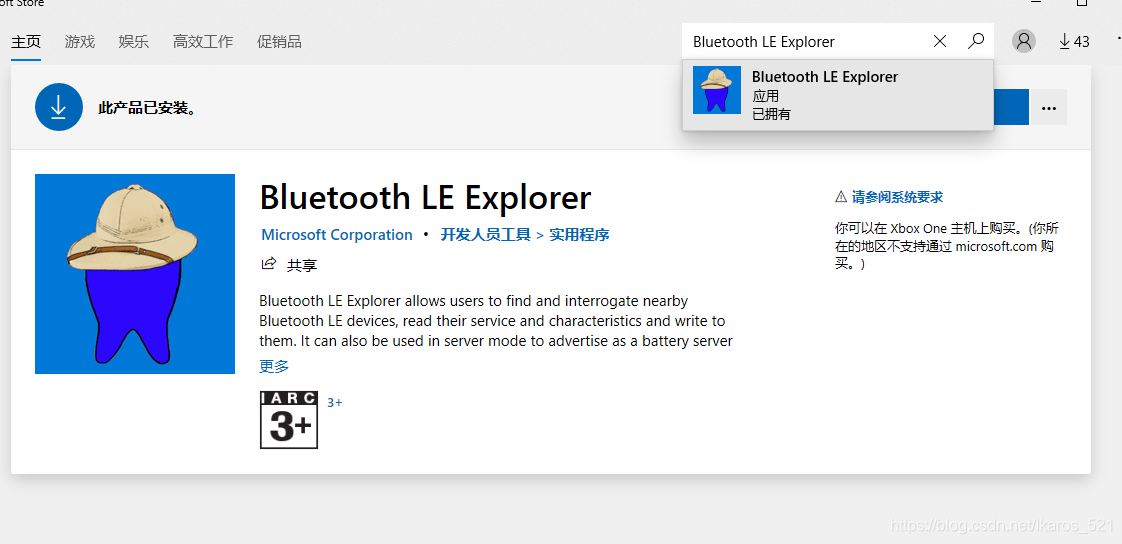Expand description with the 更多 link
This screenshot has height=544, width=1122.
point(274,366)
